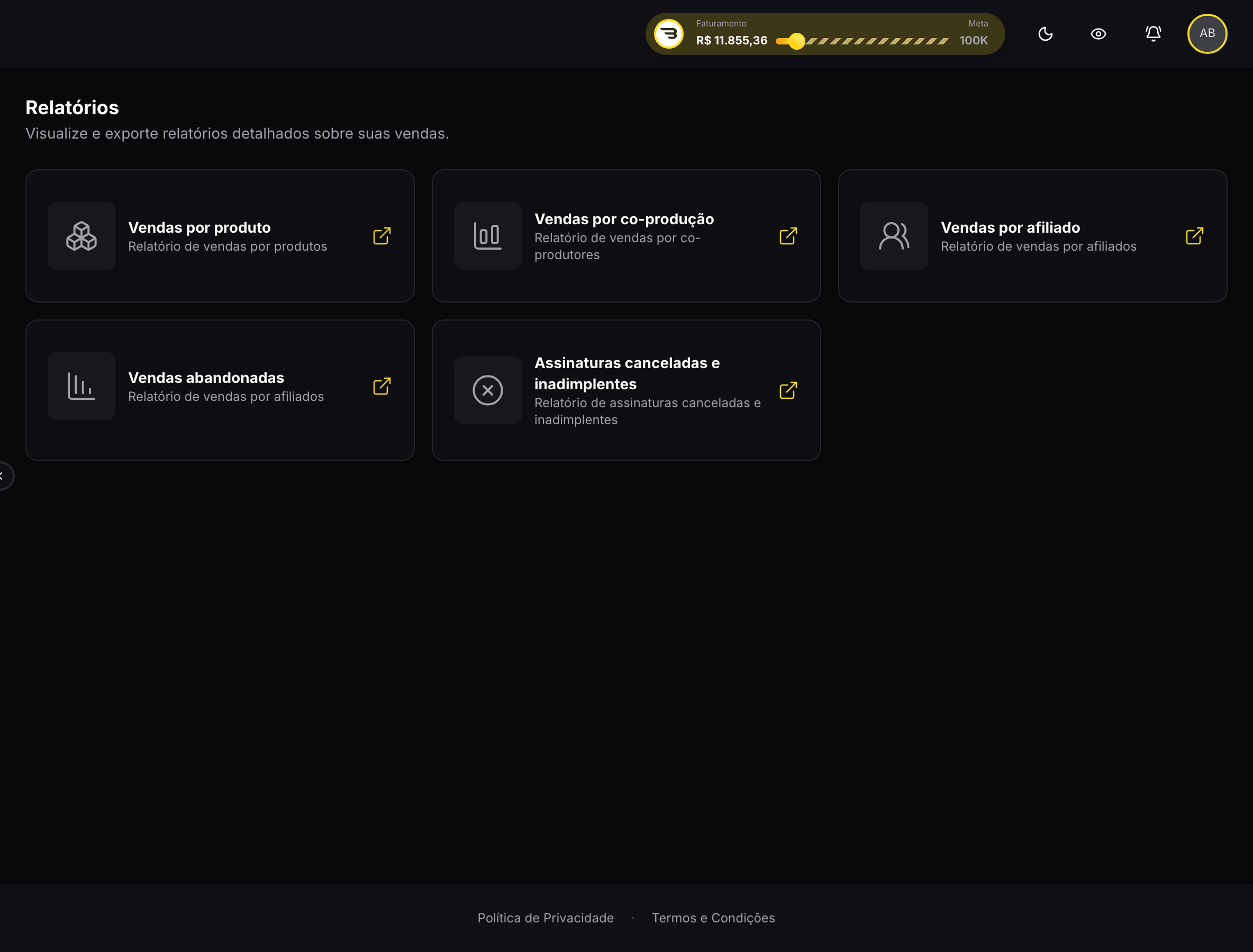
Task: Toggle dark mode with moon icon
Action: tap(1046, 34)
